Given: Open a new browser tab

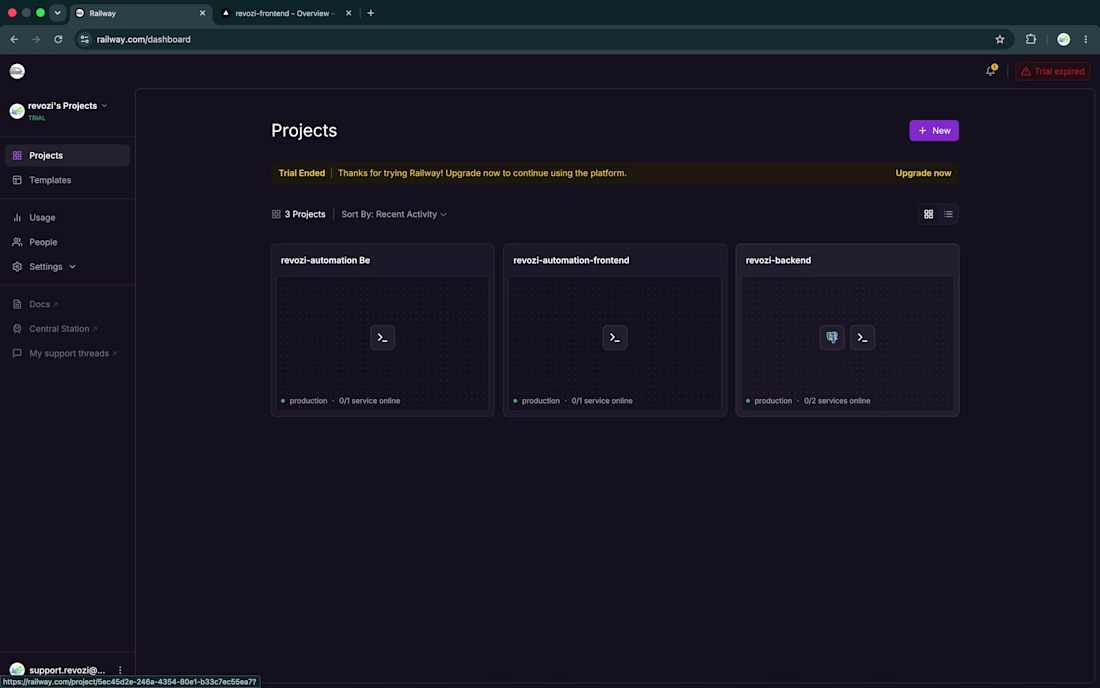Looking at the screenshot, I should pos(370,13).
